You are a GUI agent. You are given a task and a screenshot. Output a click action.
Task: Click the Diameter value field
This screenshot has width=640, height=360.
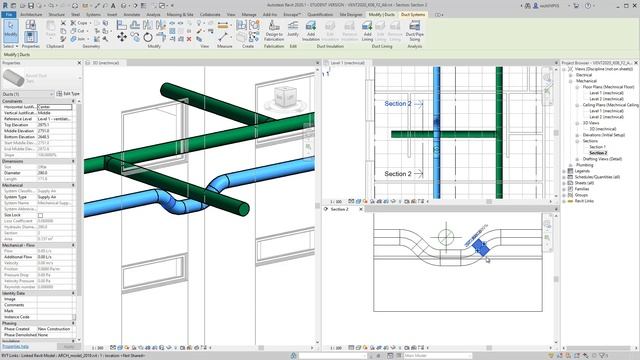click(x=54, y=173)
